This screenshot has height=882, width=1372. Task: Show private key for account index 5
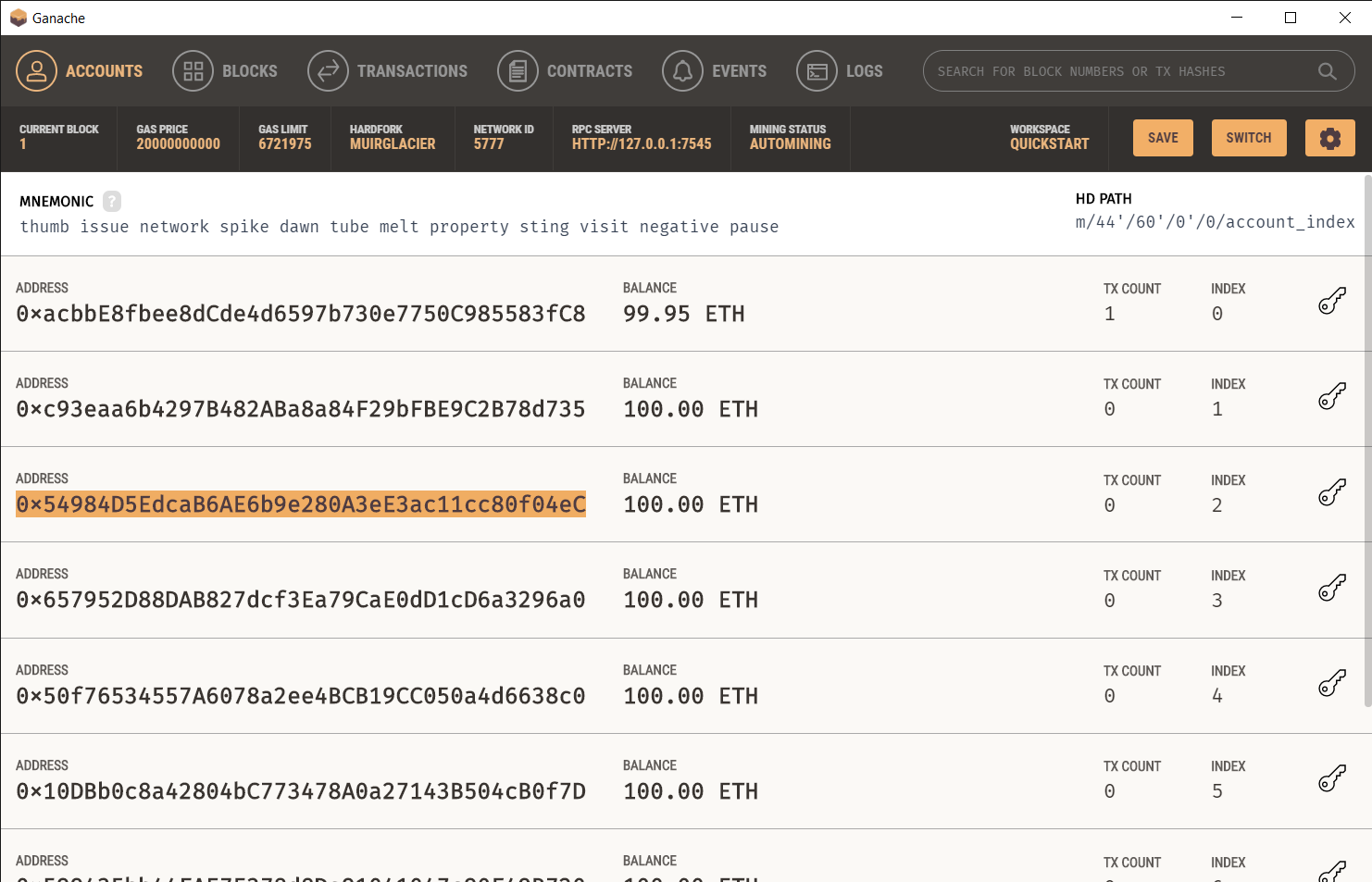click(x=1332, y=778)
